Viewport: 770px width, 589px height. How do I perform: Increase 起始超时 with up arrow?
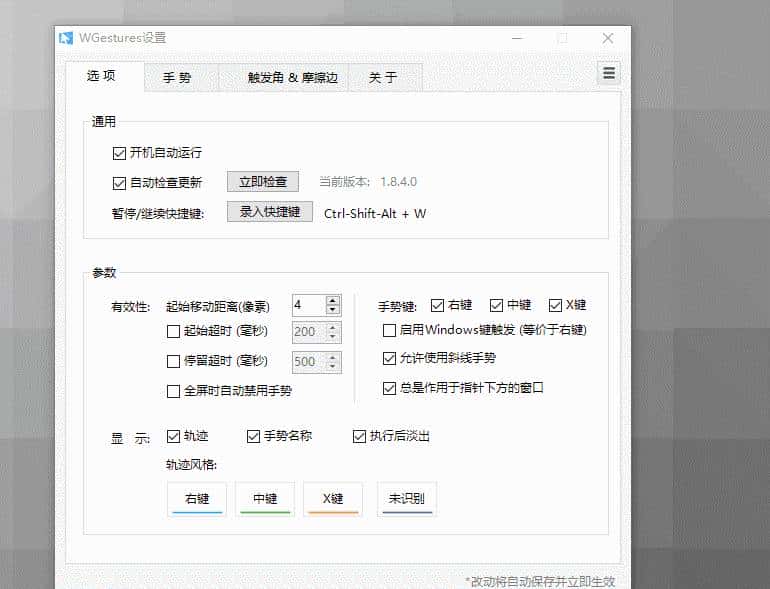(333, 327)
